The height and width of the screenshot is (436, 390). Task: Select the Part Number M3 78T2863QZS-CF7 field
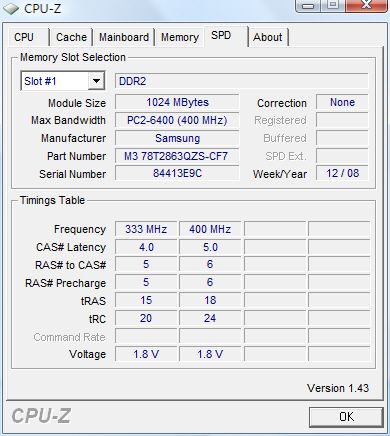[x=177, y=156]
